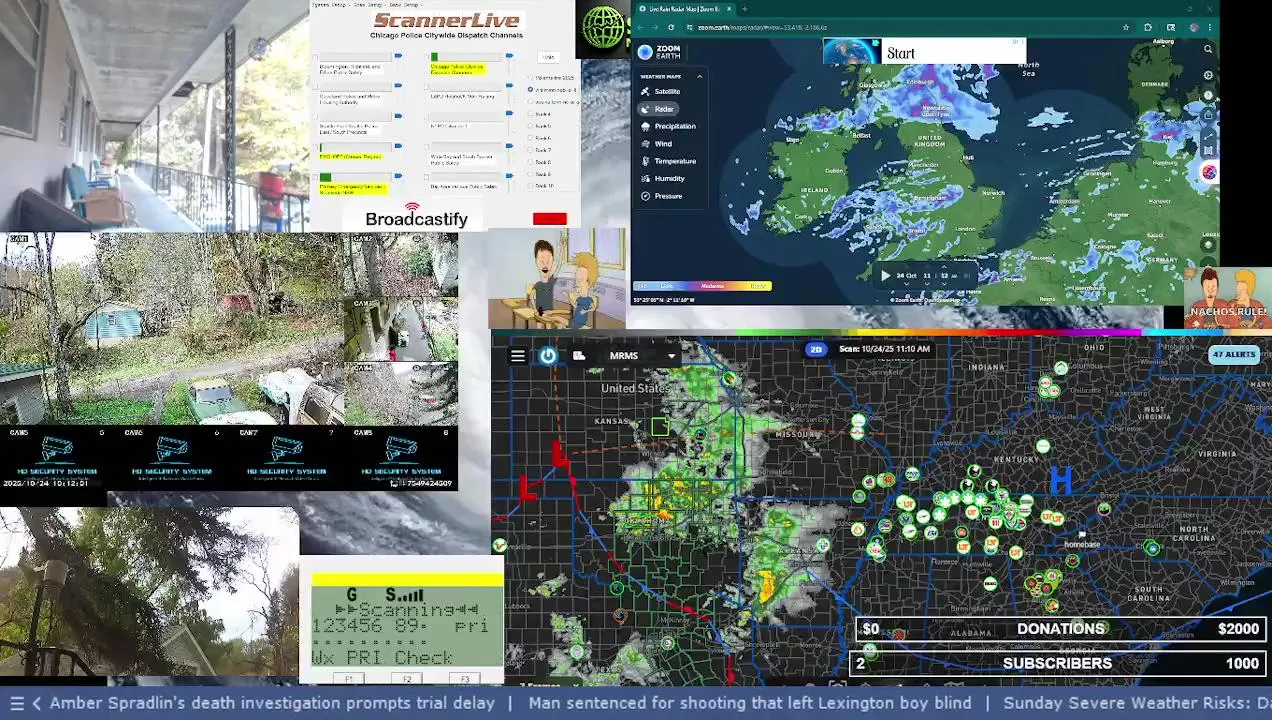Click the blue H pressure marker on map

pos(1060,481)
